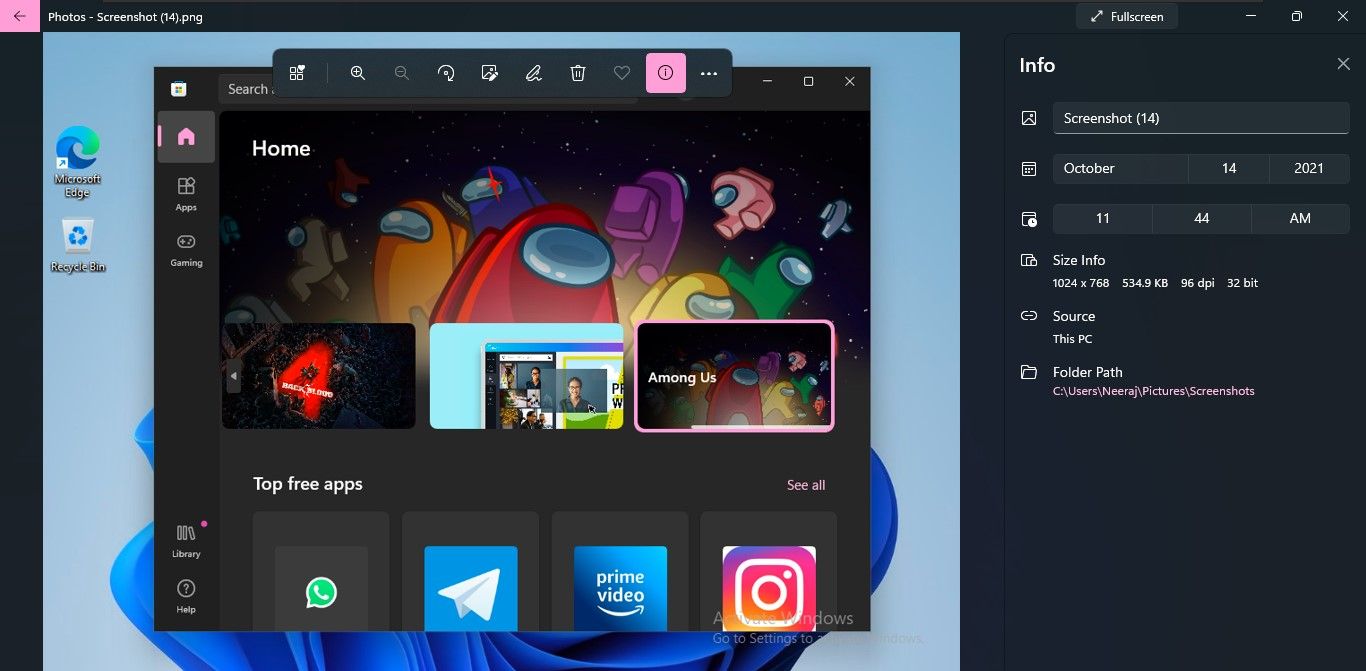Viewport: 1366px width, 671px height.
Task: Toggle the Info pane button
Action: click(666, 73)
